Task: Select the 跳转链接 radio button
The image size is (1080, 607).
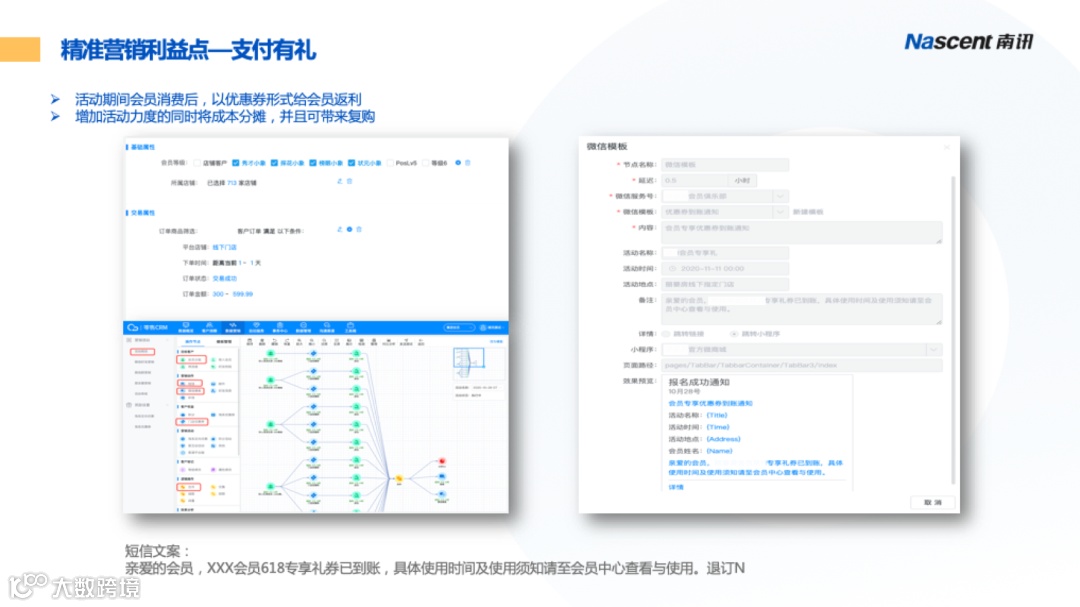Action: [666, 334]
